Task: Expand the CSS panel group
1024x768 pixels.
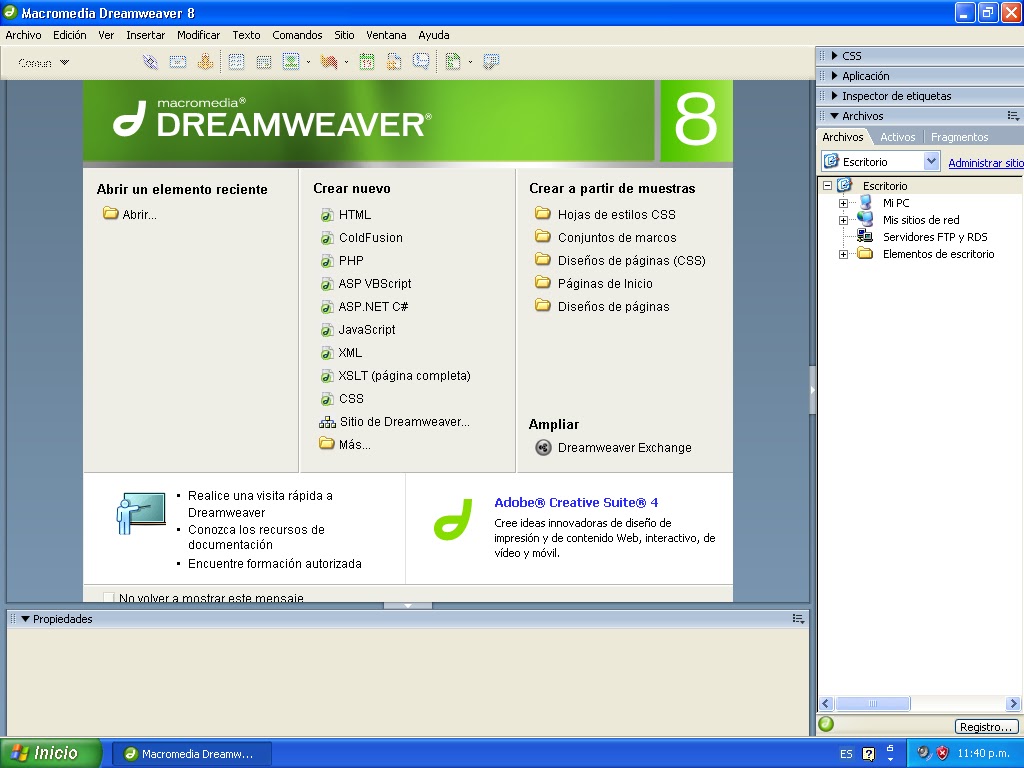Action: click(835, 56)
